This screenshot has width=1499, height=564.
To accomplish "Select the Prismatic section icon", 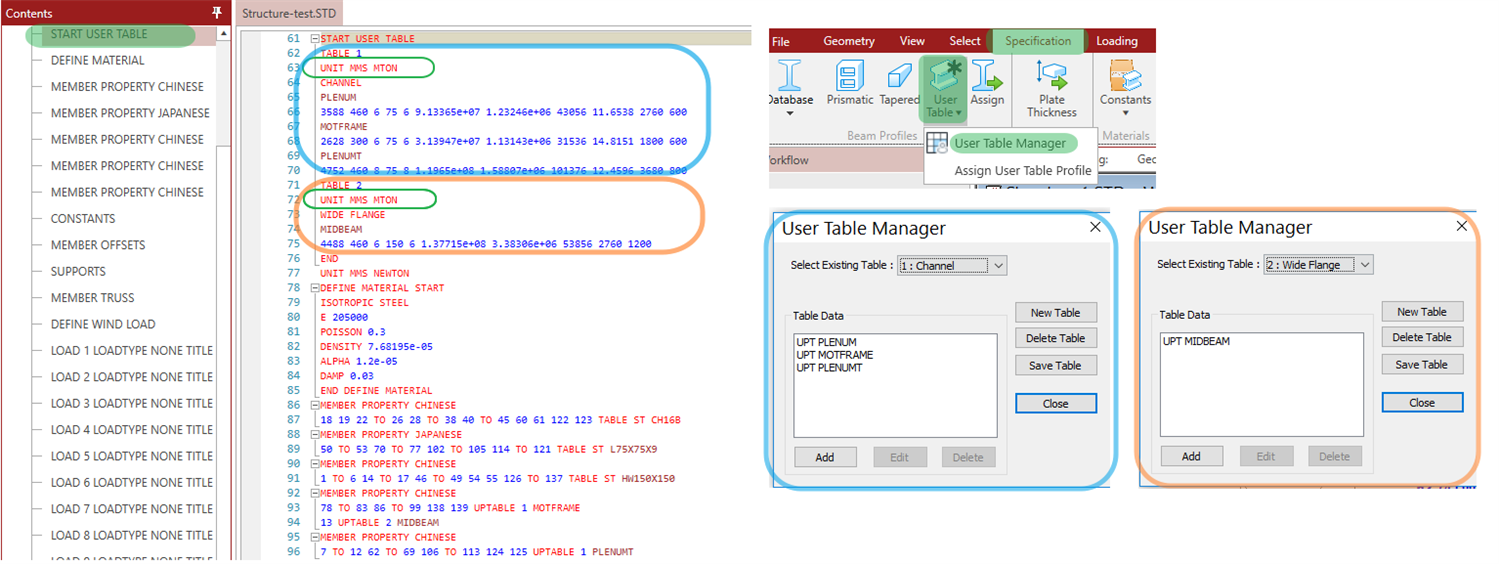I will (x=850, y=78).
